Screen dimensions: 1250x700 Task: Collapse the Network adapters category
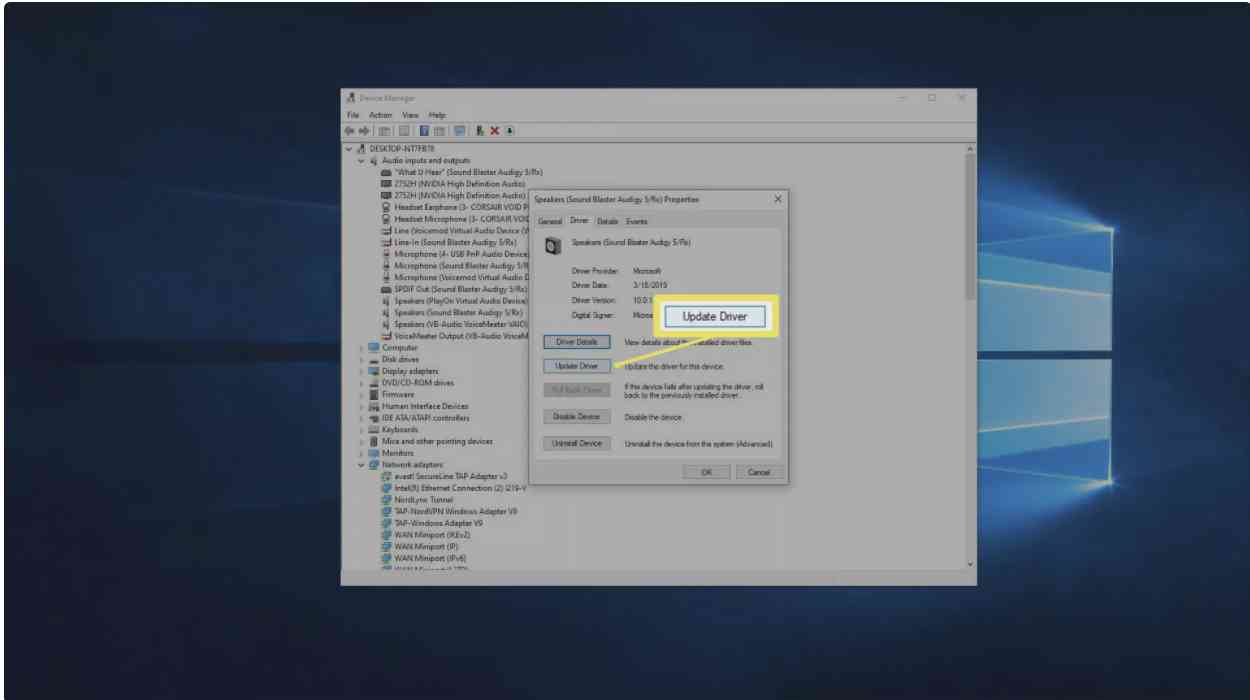(x=362, y=465)
